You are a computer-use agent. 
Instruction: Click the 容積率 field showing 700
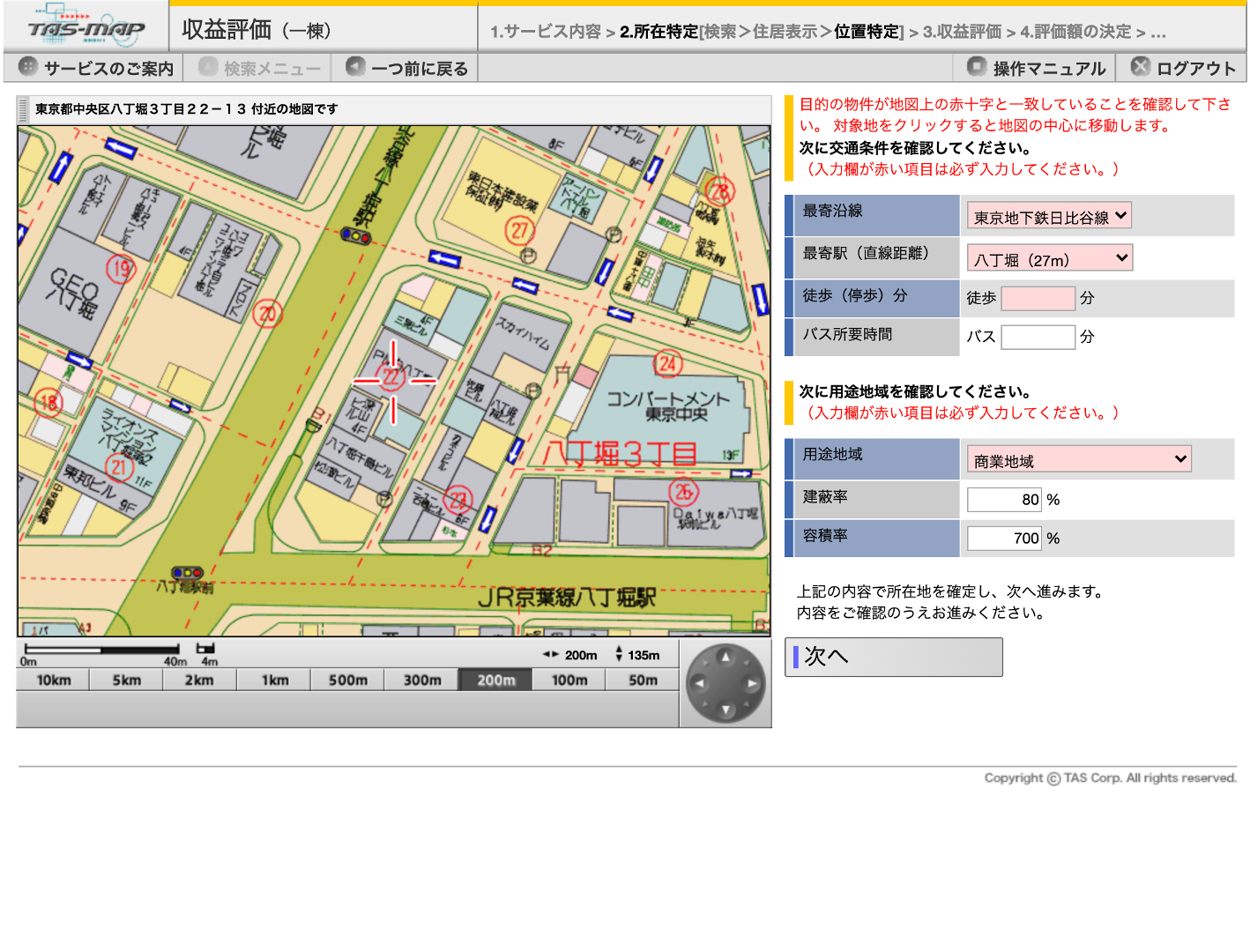coord(1004,538)
